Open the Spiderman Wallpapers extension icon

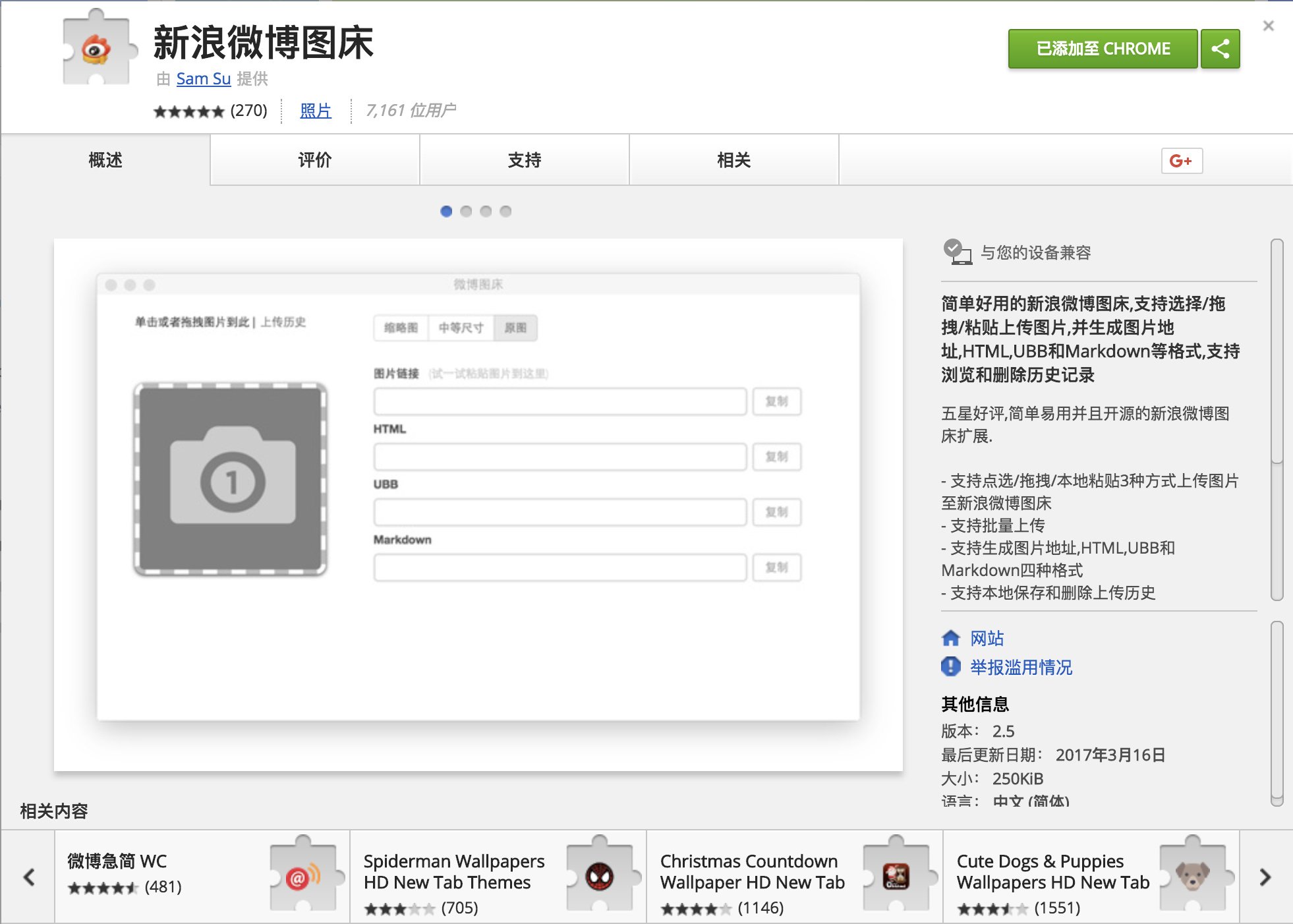point(600,876)
